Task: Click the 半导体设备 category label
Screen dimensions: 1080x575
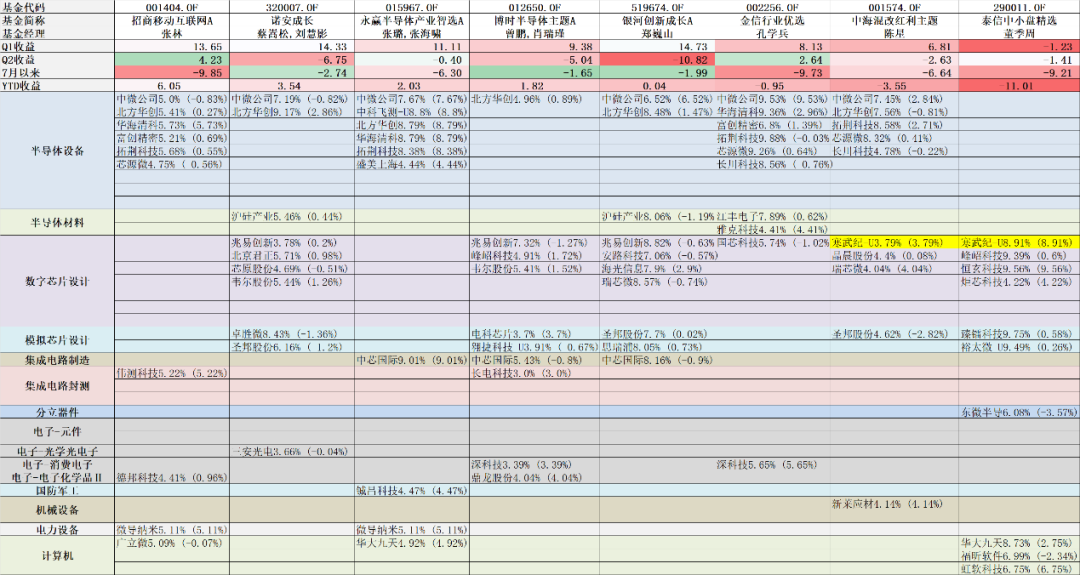Action: point(58,151)
